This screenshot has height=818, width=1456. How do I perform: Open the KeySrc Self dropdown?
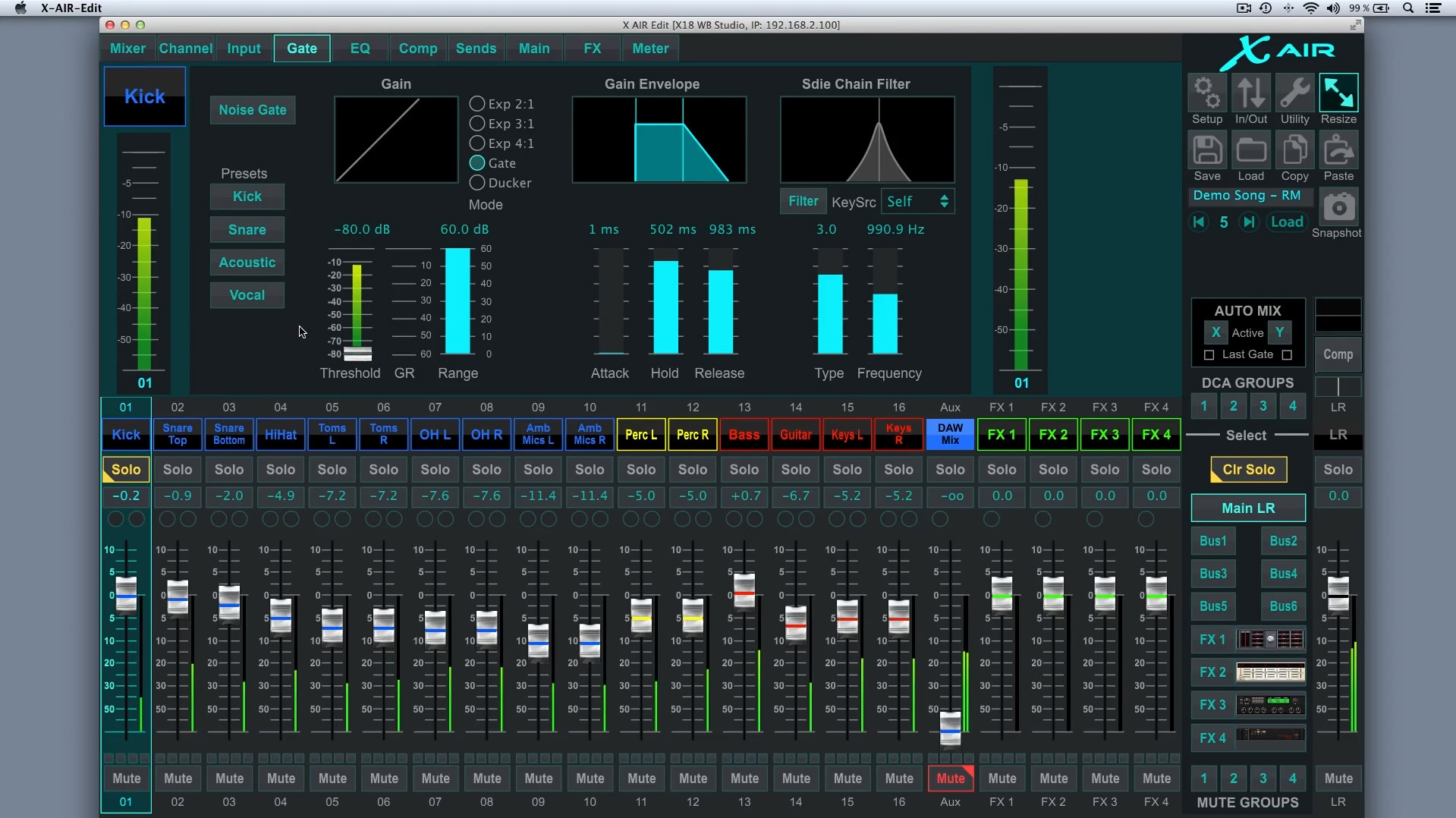[917, 201]
